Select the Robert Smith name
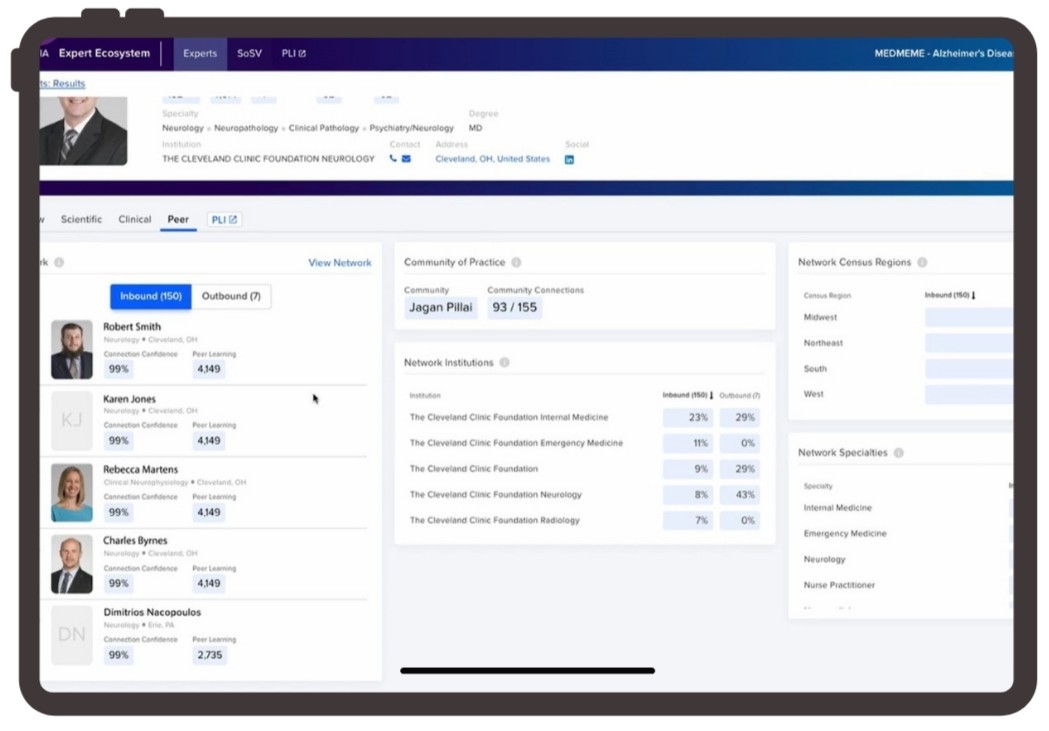Screen dimensions: 1049x731 [x=132, y=326]
